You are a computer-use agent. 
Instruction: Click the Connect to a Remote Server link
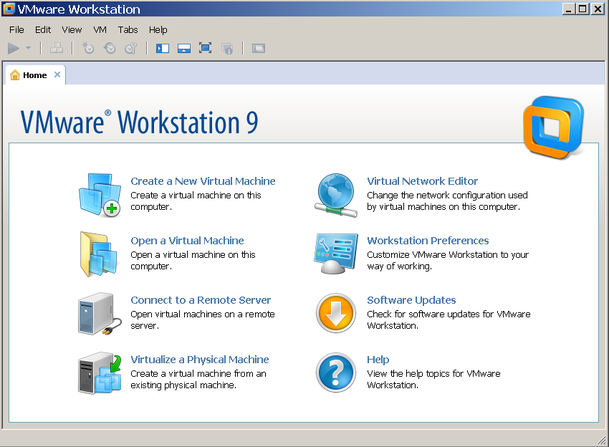click(x=201, y=300)
